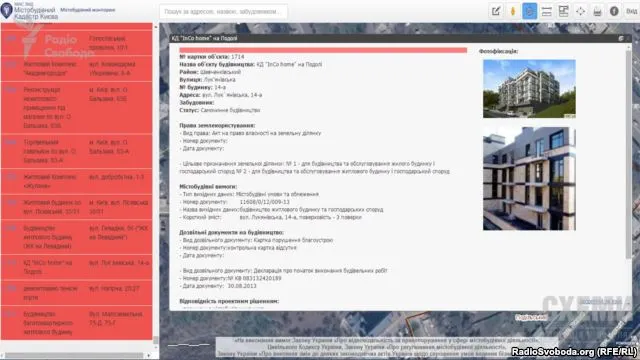
Task: Click the red status bar in popup
Action: pyautogui.click(x=323, y=50)
